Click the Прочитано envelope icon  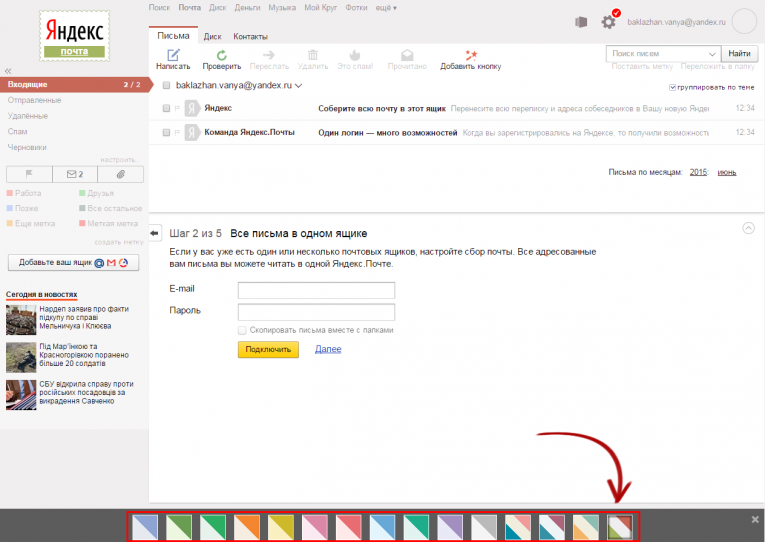pyautogui.click(x=407, y=55)
